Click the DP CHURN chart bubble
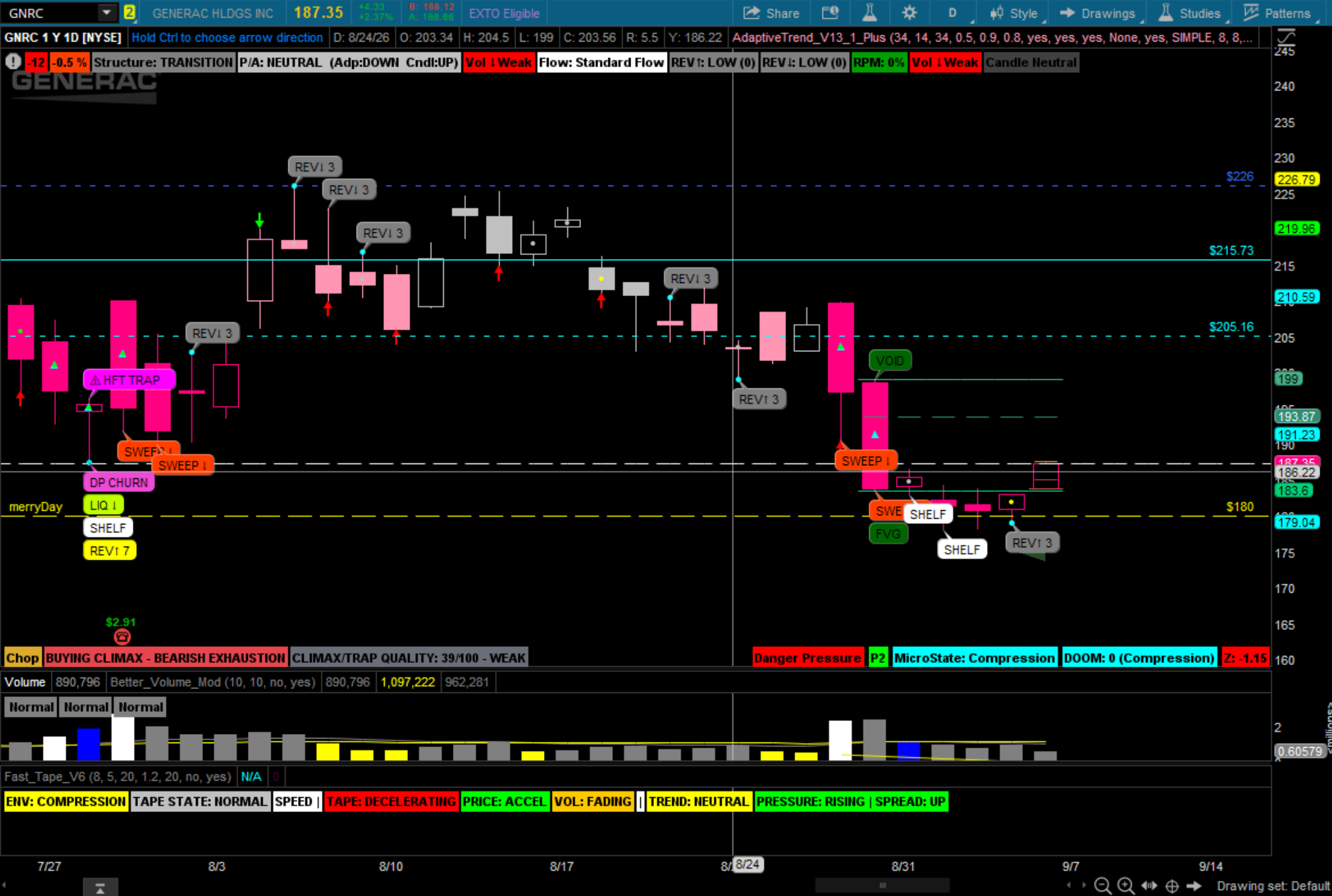Screen dimensions: 1332x896 (118, 482)
